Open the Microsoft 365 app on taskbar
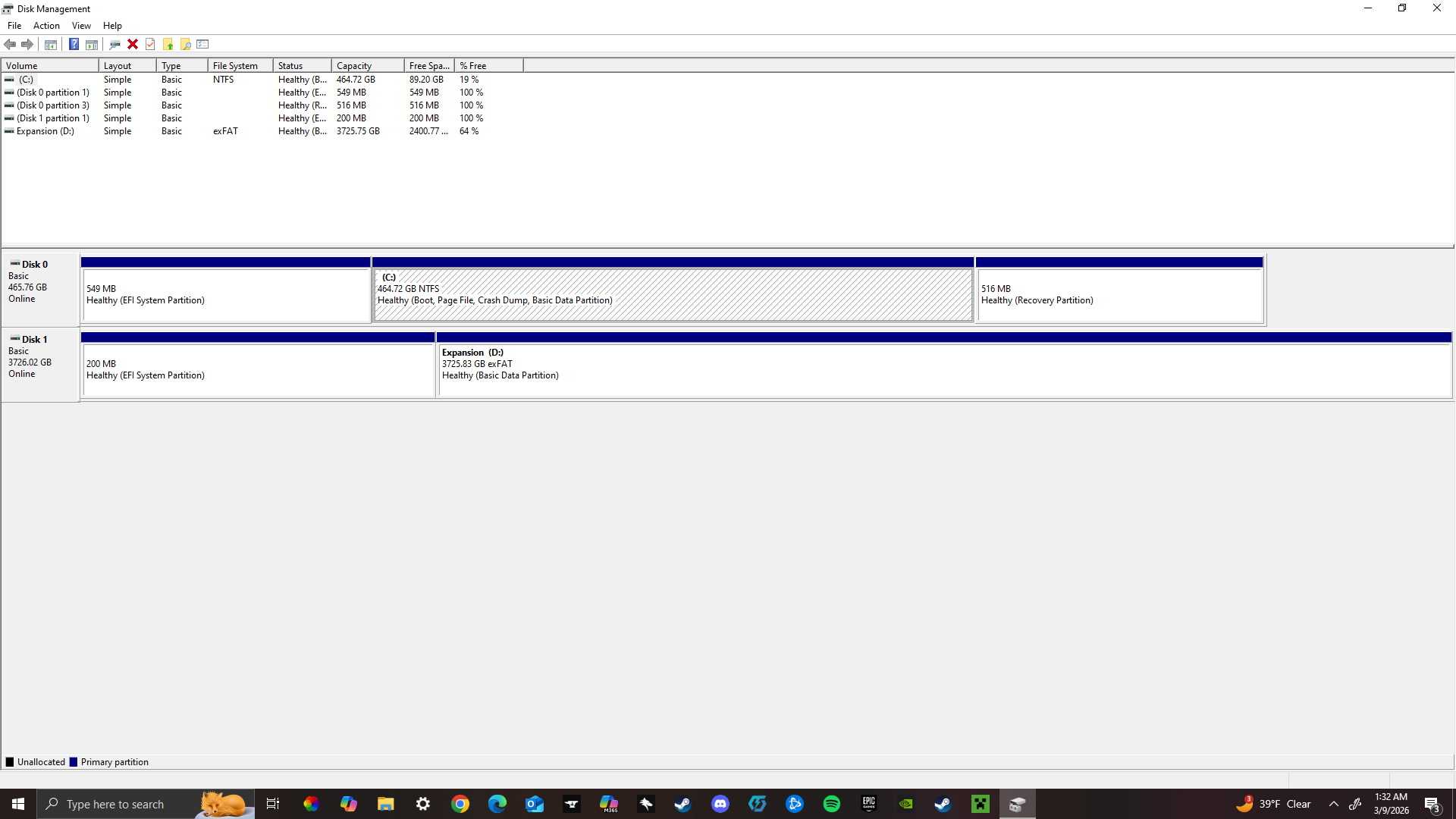The height and width of the screenshot is (819, 1456). (x=609, y=804)
